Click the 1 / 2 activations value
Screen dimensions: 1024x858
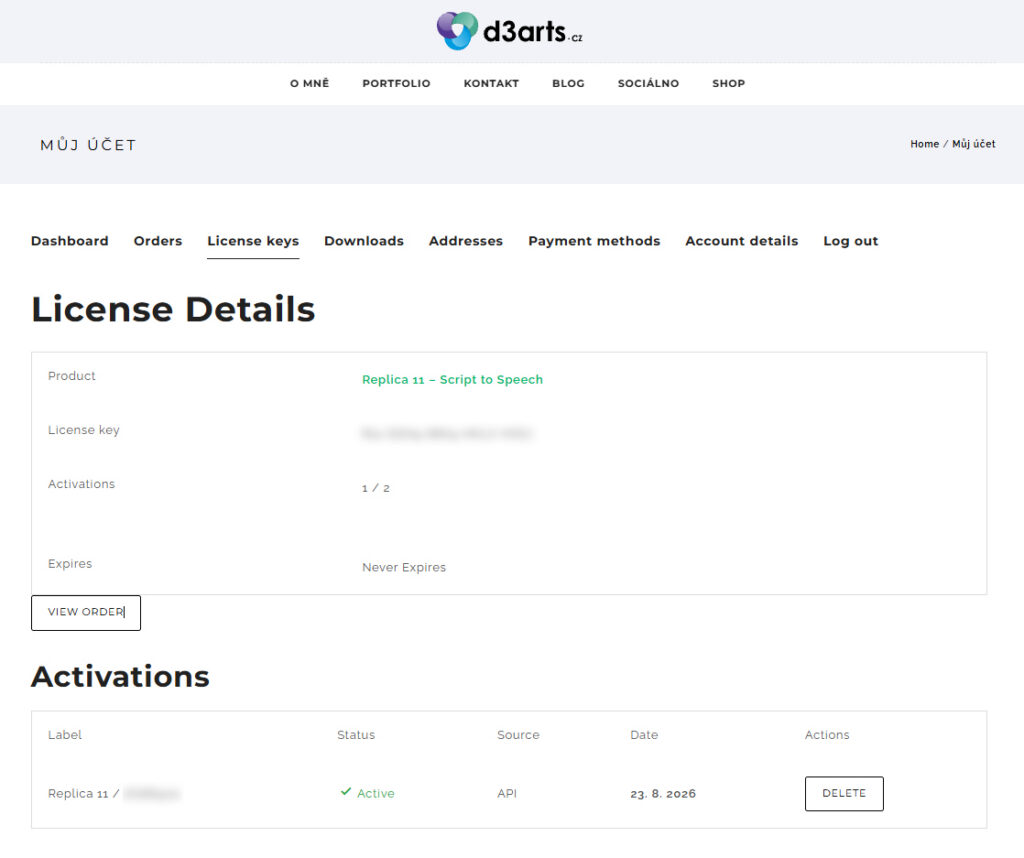[376, 488]
